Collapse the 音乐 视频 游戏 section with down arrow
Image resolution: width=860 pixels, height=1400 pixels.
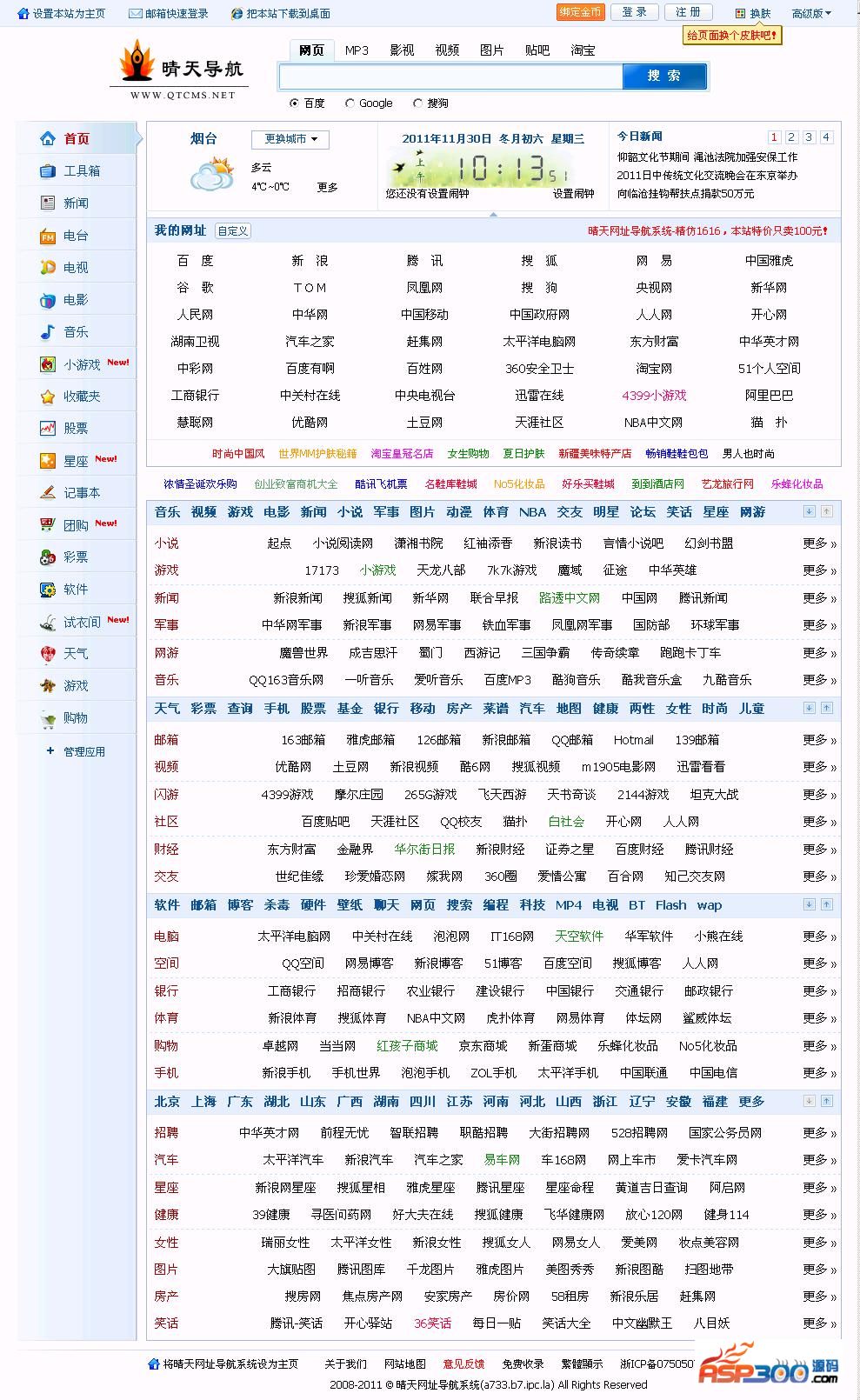[x=809, y=511]
